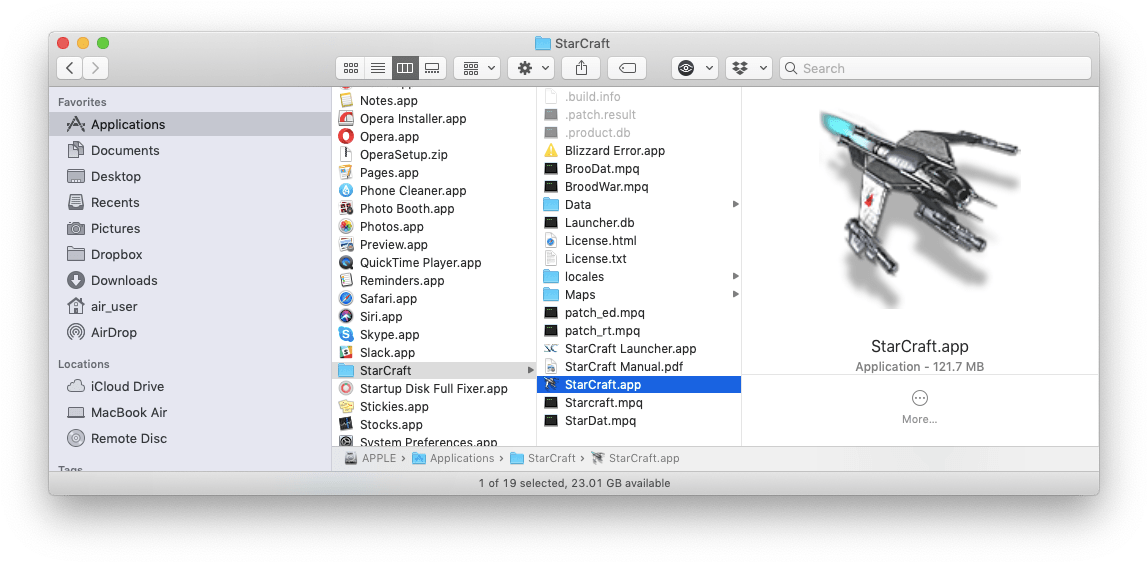Open Applications in the sidebar

190,124
